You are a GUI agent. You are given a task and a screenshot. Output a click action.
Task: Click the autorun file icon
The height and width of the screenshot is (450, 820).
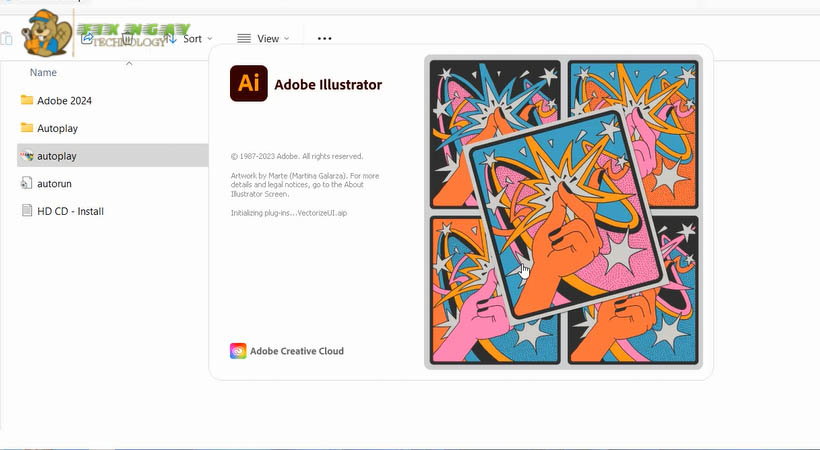coord(27,184)
